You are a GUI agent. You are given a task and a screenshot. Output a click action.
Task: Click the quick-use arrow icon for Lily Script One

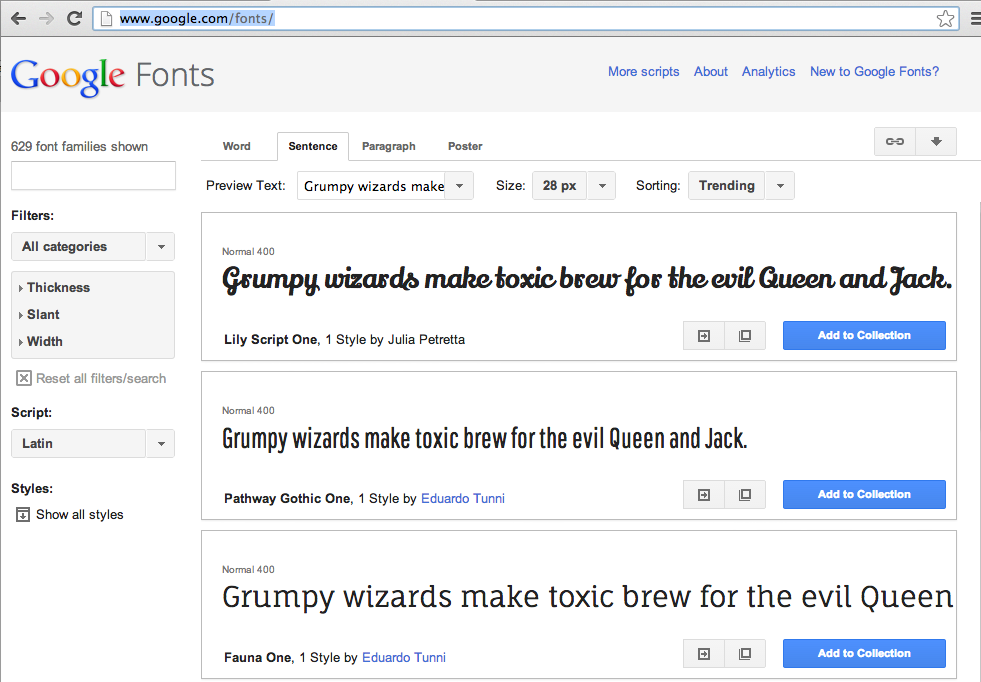(703, 335)
